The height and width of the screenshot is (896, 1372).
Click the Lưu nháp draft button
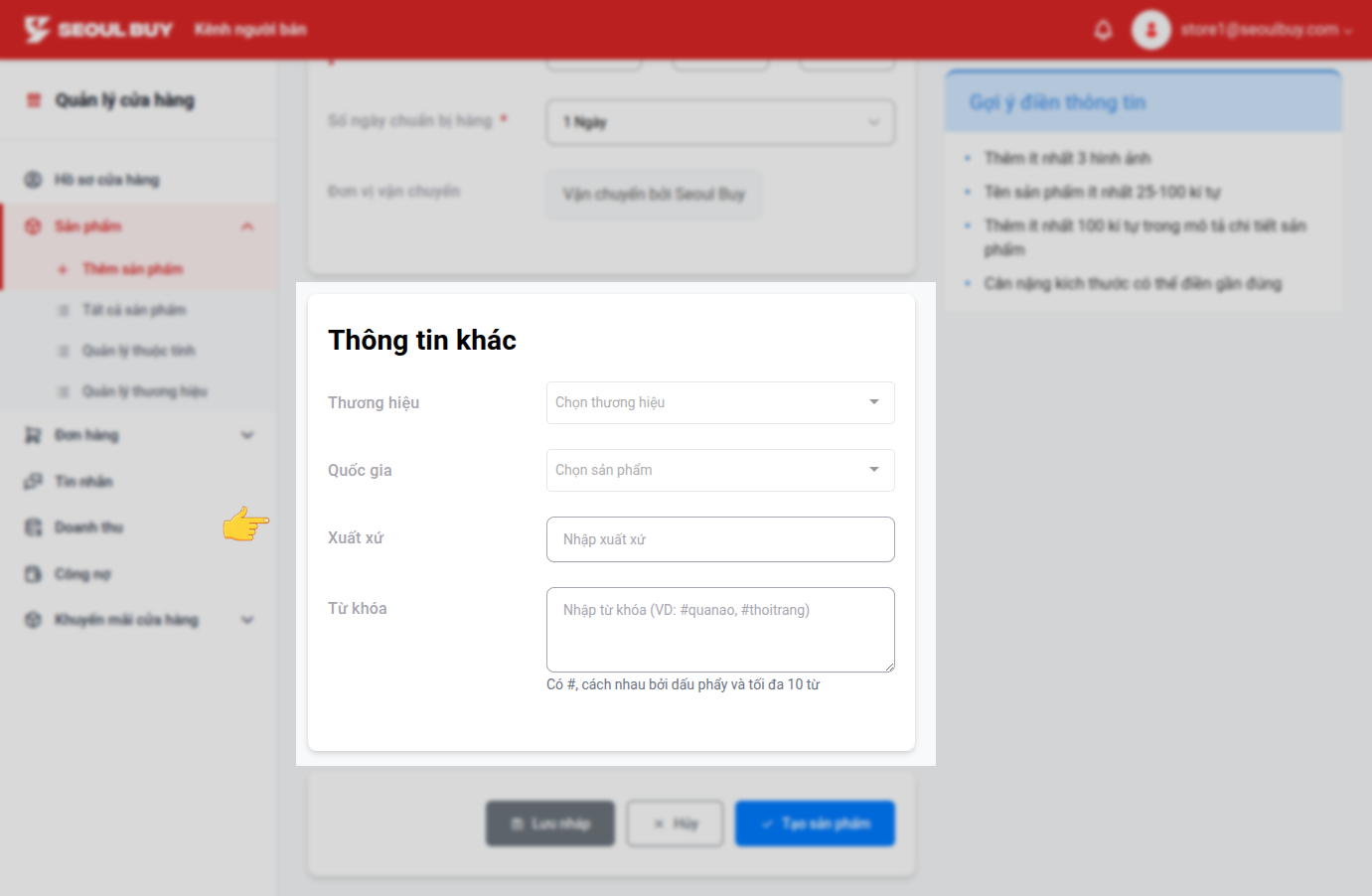click(x=550, y=823)
